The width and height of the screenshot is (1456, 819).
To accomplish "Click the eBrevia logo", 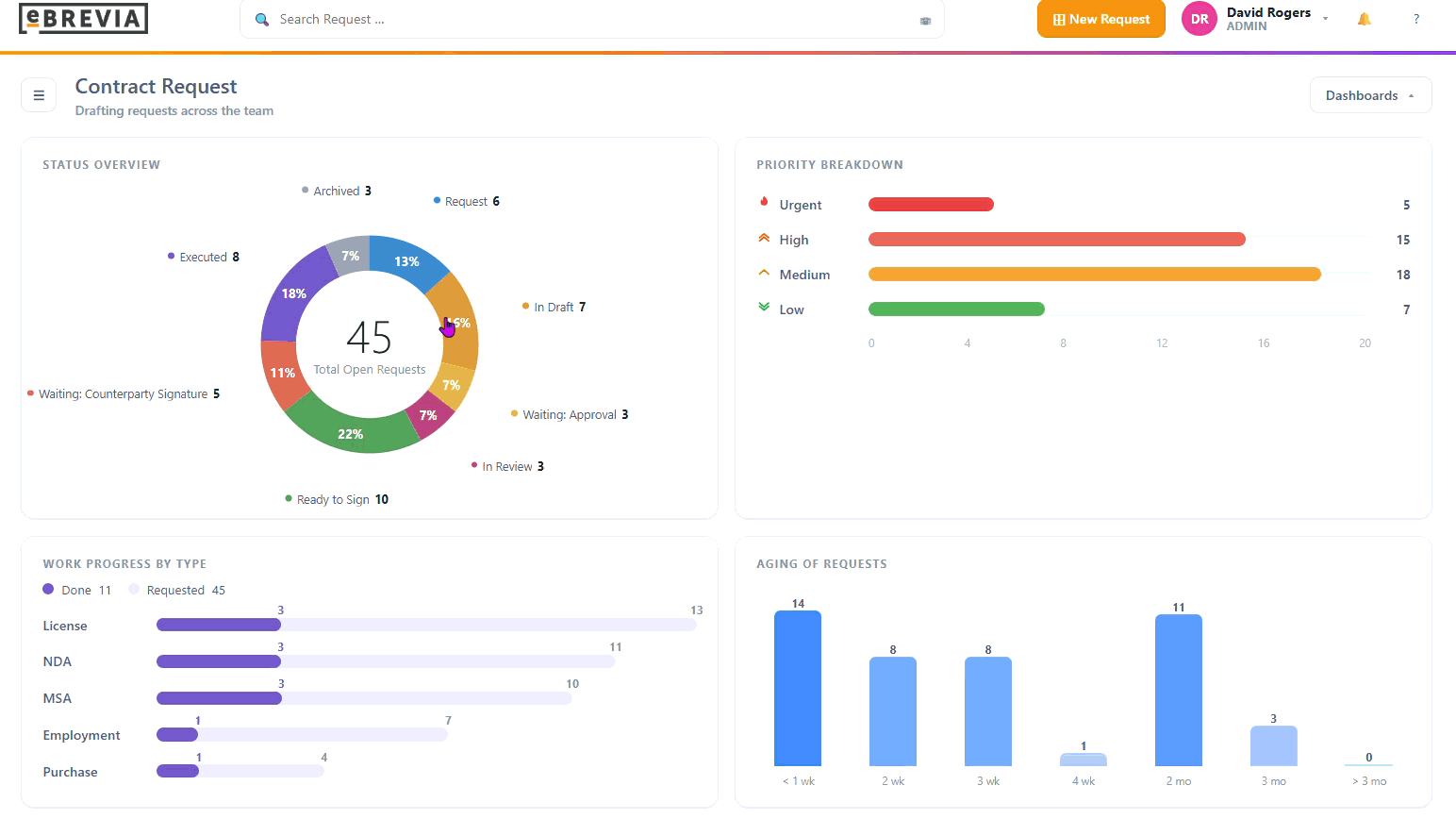I will (x=83, y=18).
